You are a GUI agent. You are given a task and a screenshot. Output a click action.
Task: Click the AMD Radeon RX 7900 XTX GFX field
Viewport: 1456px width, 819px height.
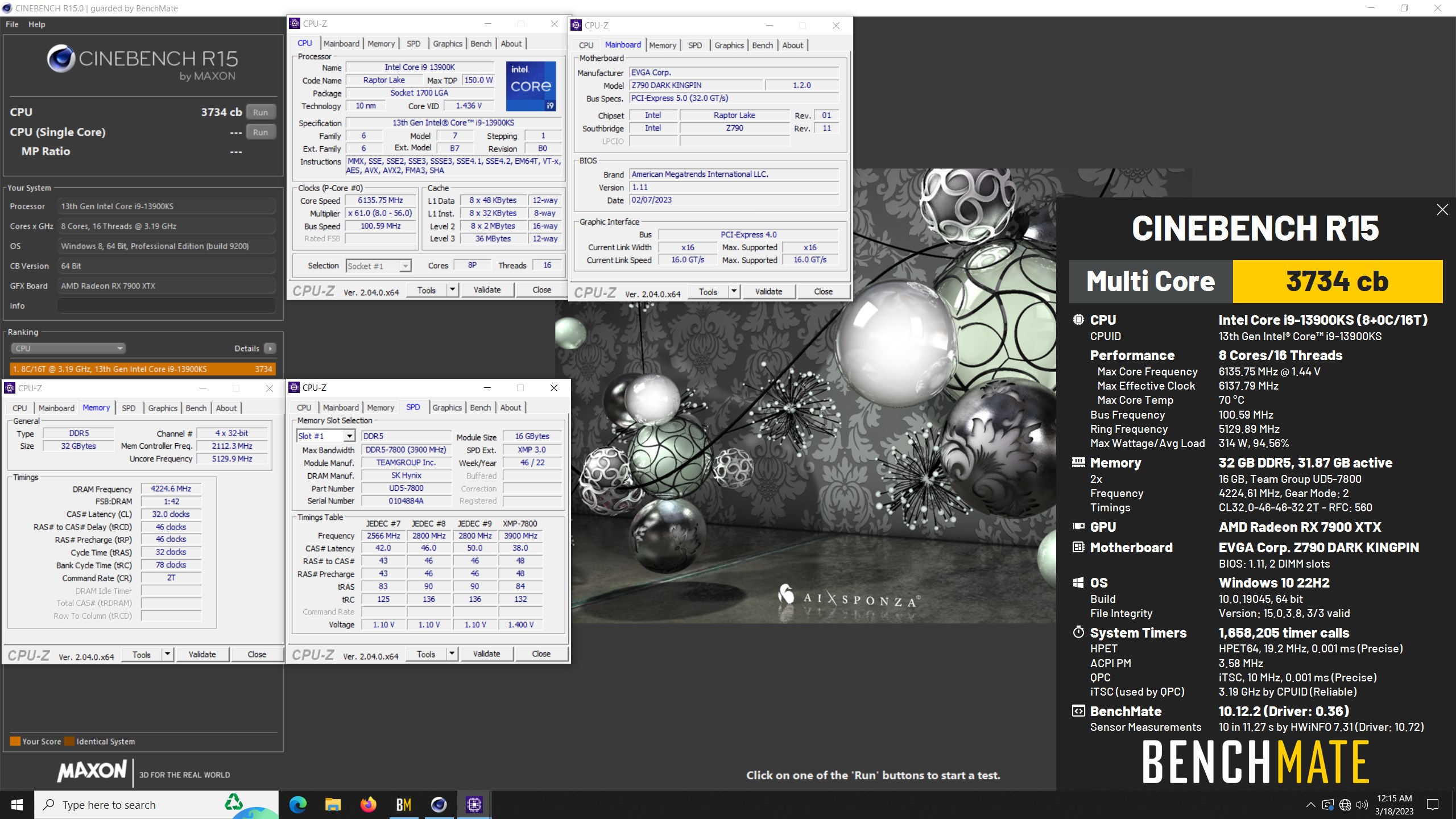166,286
